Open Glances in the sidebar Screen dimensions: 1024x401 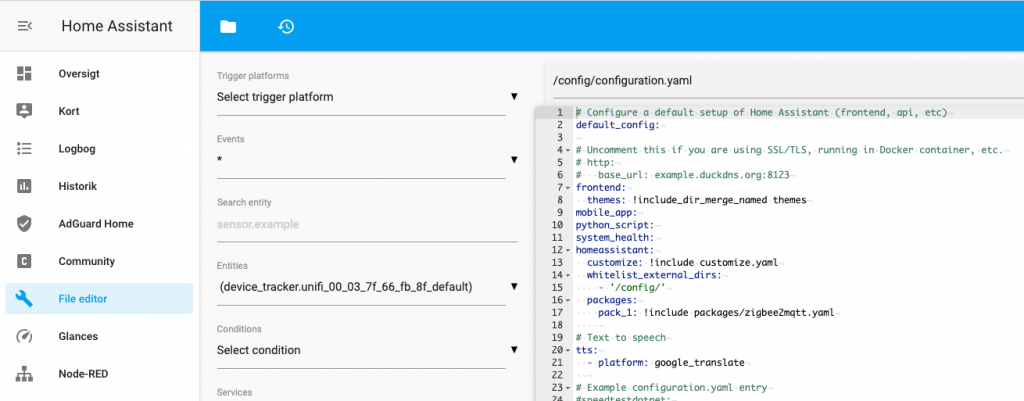99,336
